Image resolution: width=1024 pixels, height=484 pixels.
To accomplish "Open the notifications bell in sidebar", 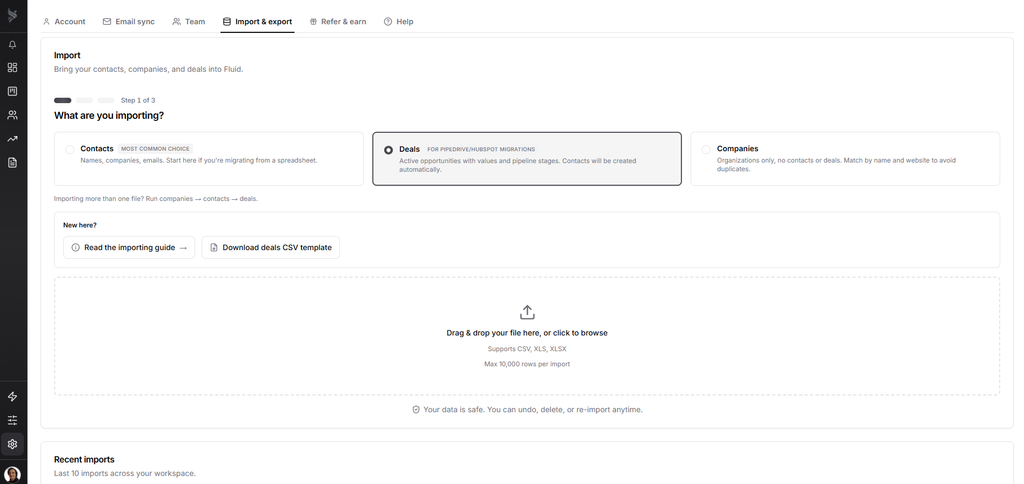I will point(12,44).
